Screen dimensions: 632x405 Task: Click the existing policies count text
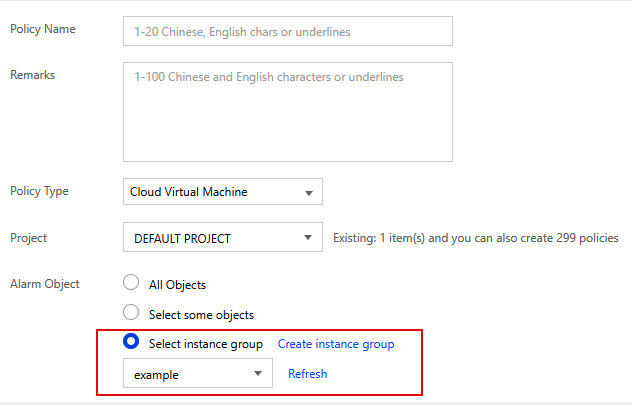[x=475, y=239]
